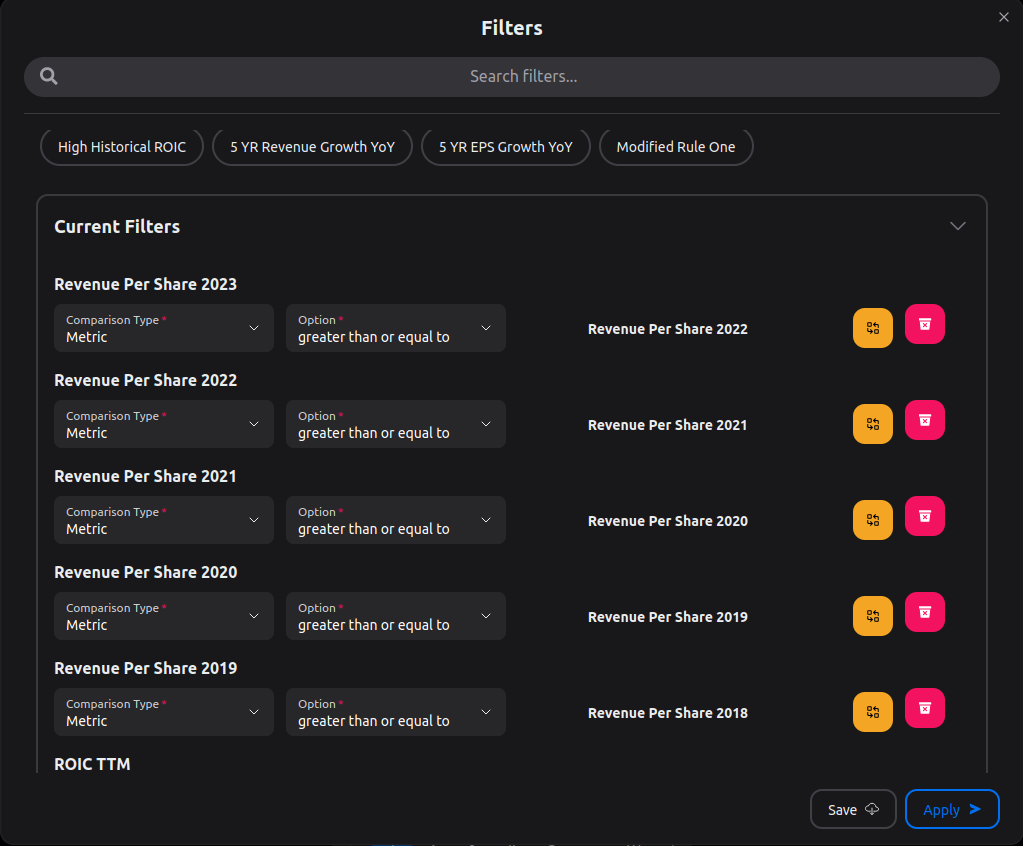Close the Filters dialog with X
1023x846 pixels.
tap(1003, 17)
